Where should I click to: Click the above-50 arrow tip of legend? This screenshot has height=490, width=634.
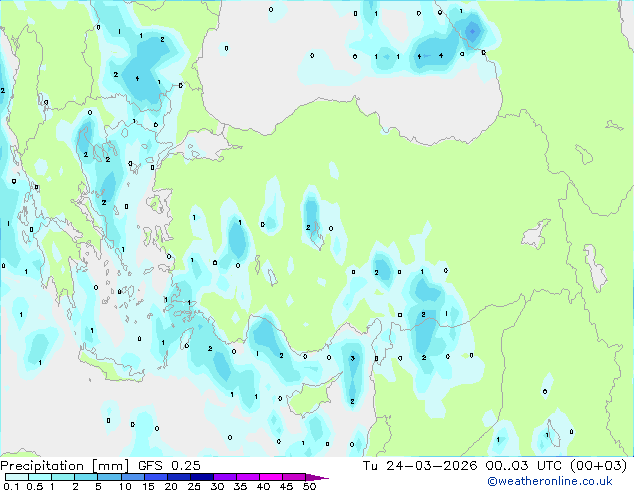[317, 477]
